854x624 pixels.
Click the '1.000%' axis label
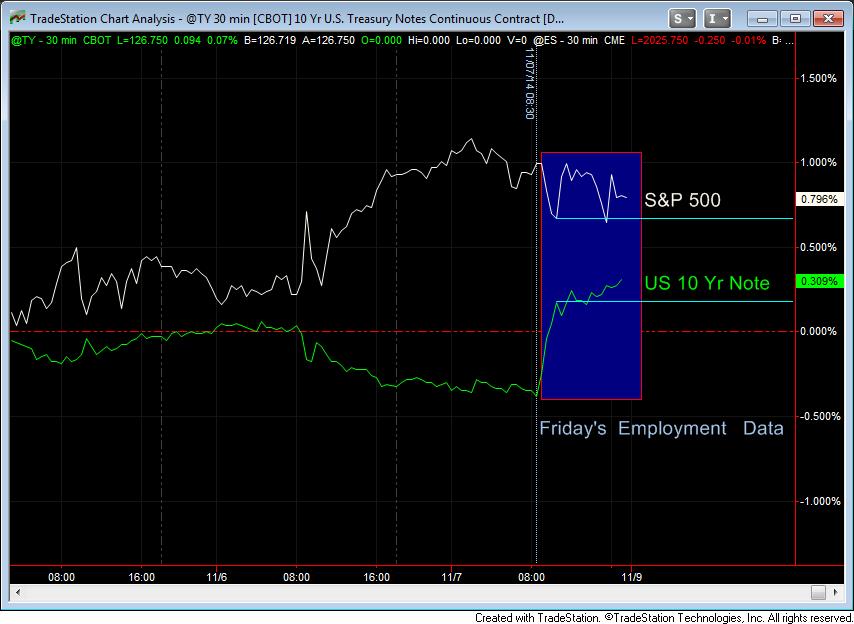pyautogui.click(x=818, y=162)
